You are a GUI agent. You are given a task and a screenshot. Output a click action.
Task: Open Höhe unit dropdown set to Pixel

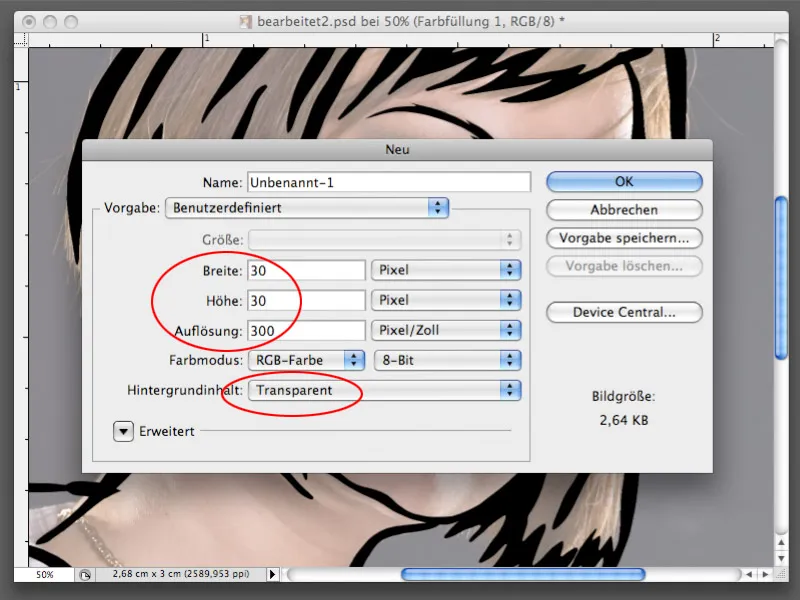[446, 300]
